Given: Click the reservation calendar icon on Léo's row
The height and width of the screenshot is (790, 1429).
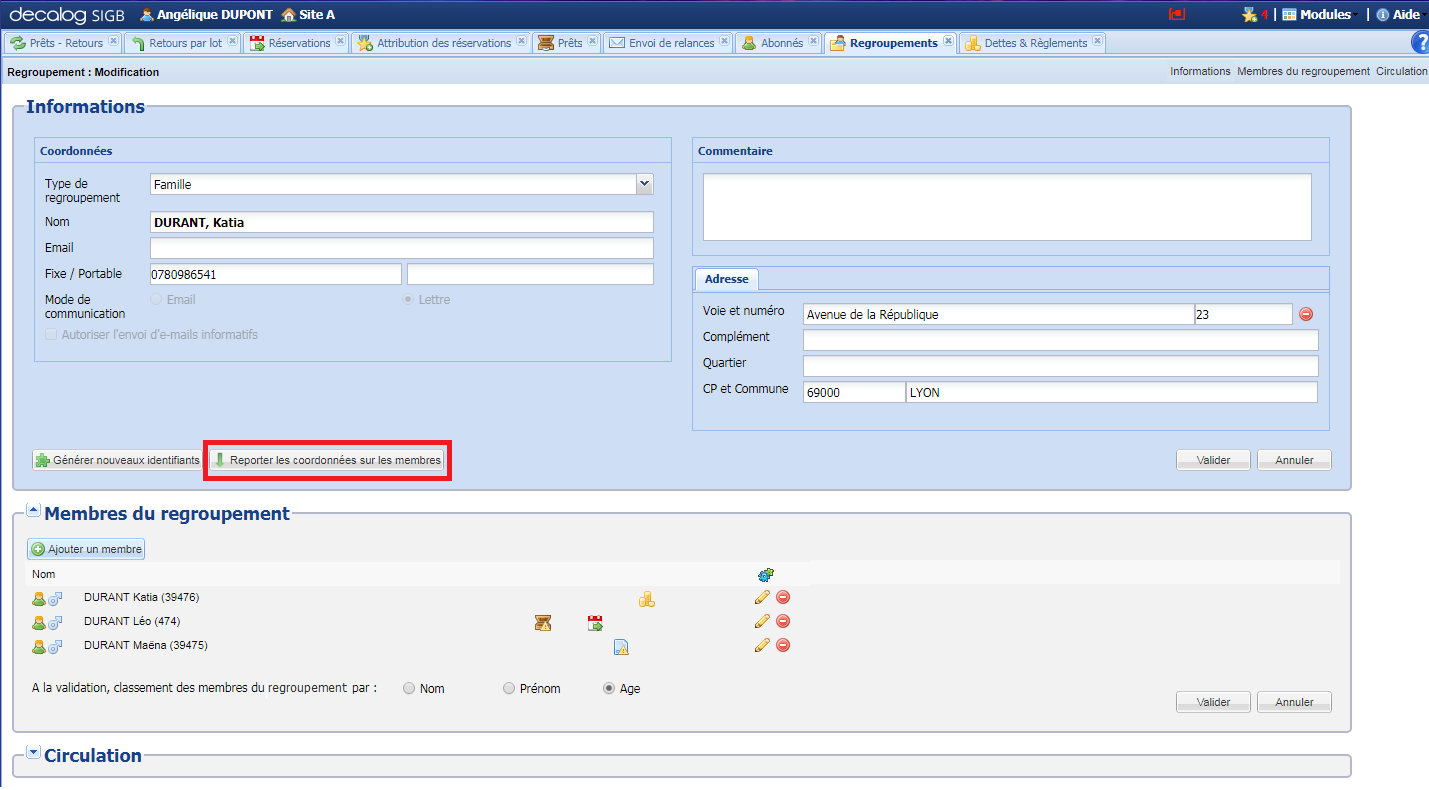Looking at the screenshot, I should [x=595, y=623].
